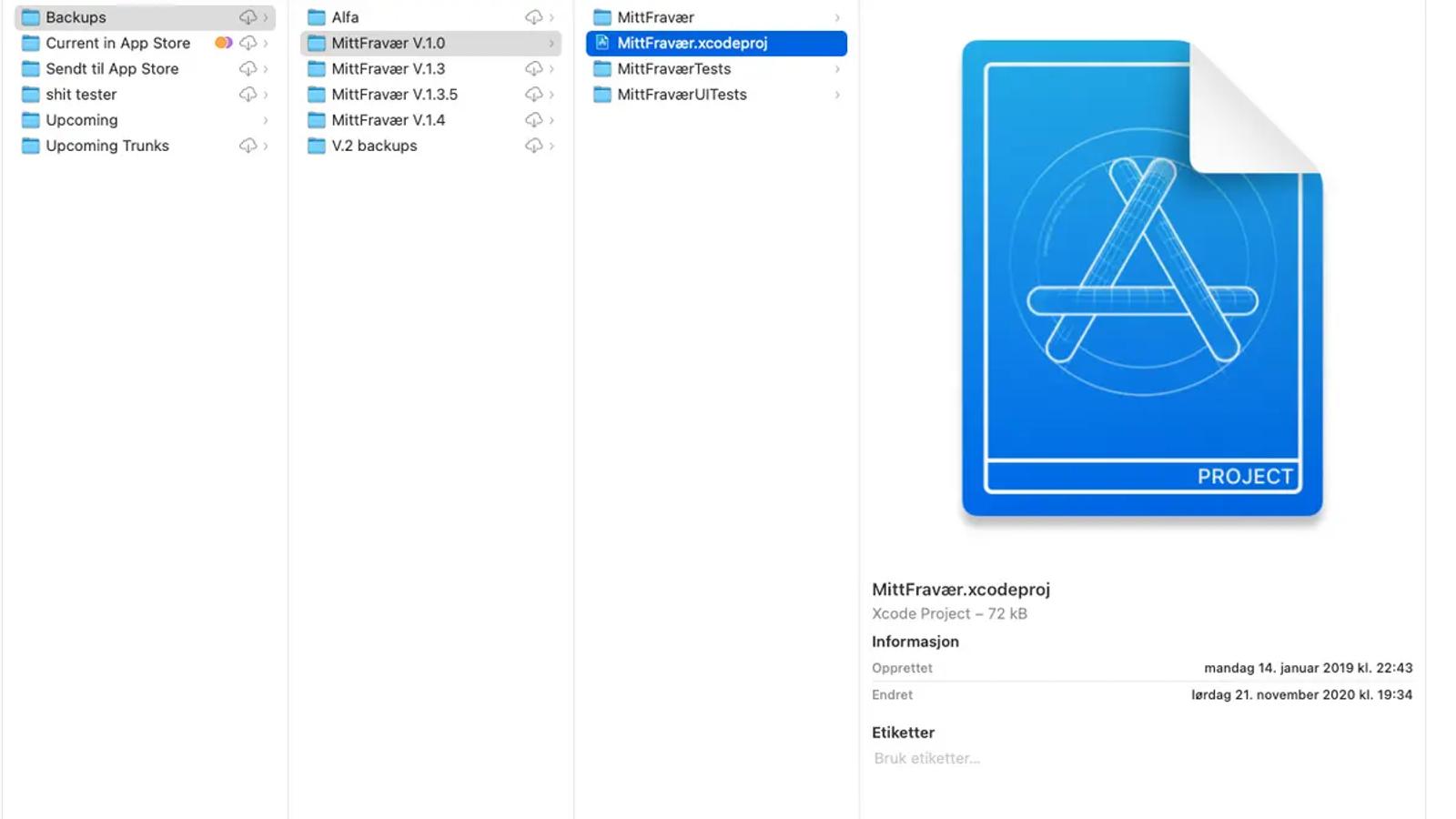
Task: Expand Current in App Store using its chevron
Action: (x=266, y=43)
